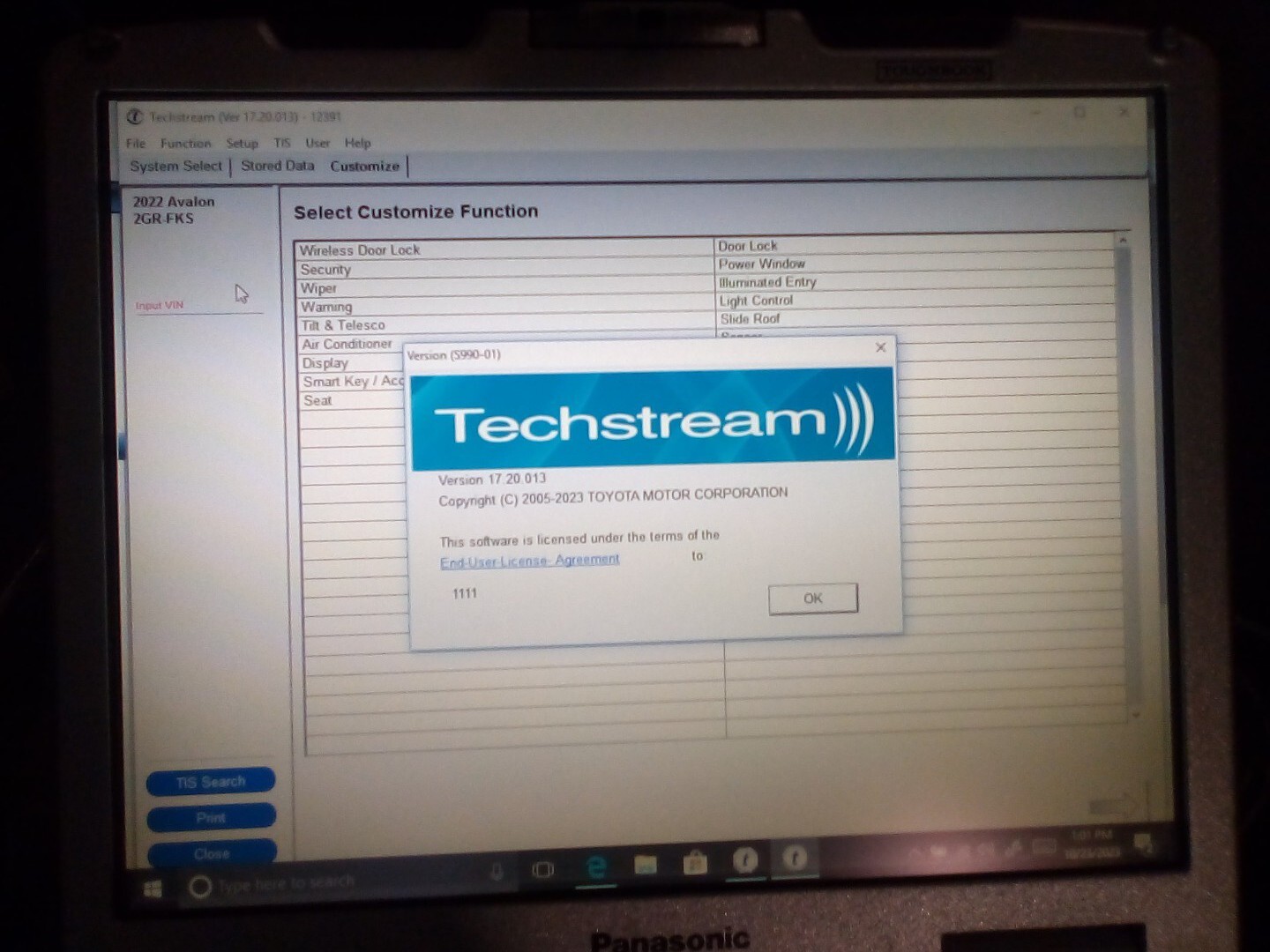This screenshot has width=1270, height=952.
Task: Open the Function menu
Action: (x=185, y=143)
